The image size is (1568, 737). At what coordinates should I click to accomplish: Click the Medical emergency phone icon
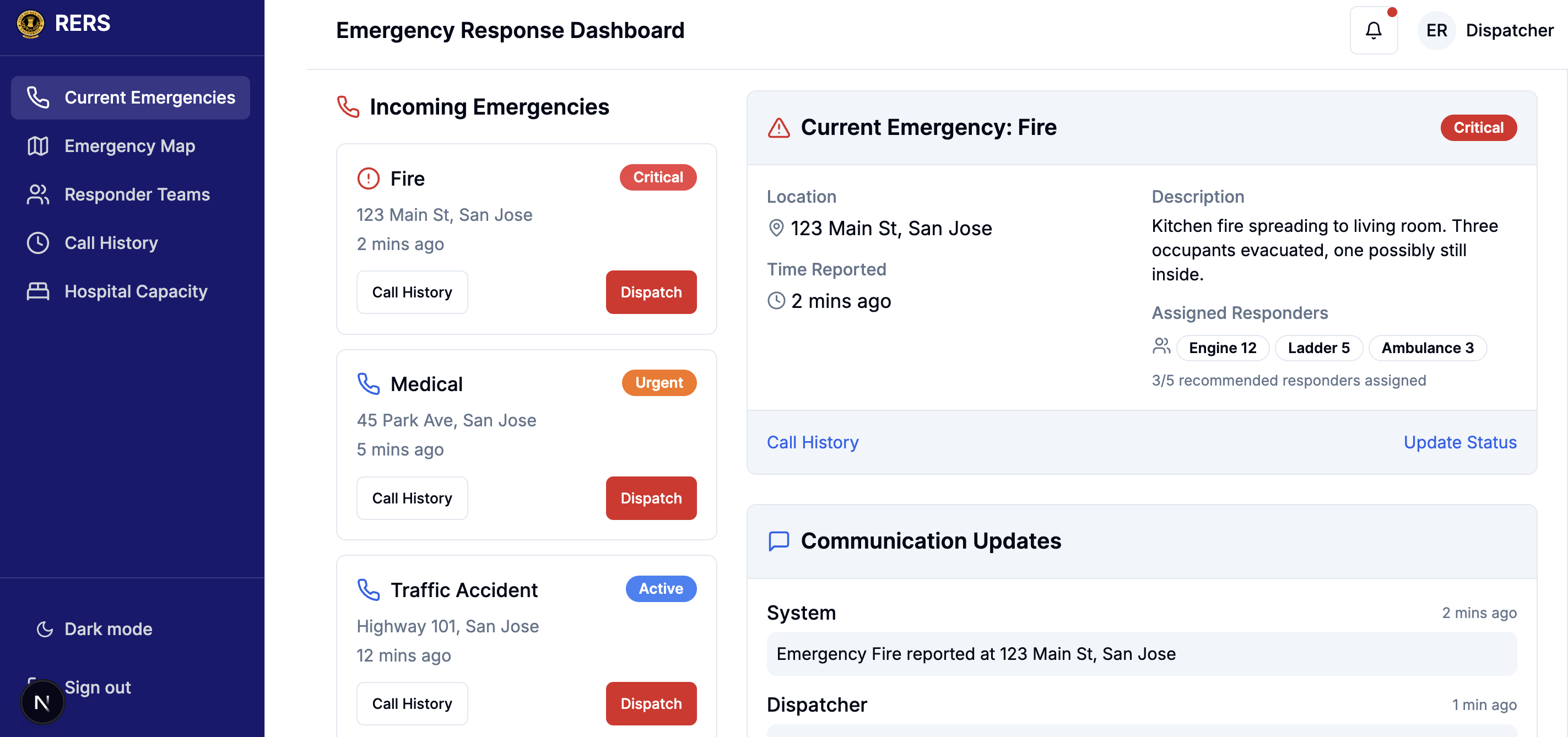(x=368, y=384)
